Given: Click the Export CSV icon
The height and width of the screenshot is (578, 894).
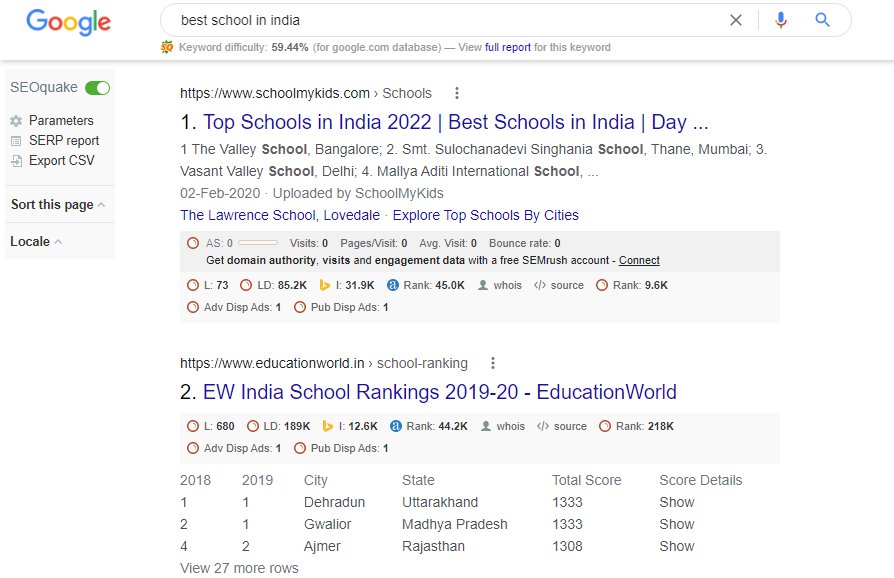Looking at the screenshot, I should click(17, 161).
